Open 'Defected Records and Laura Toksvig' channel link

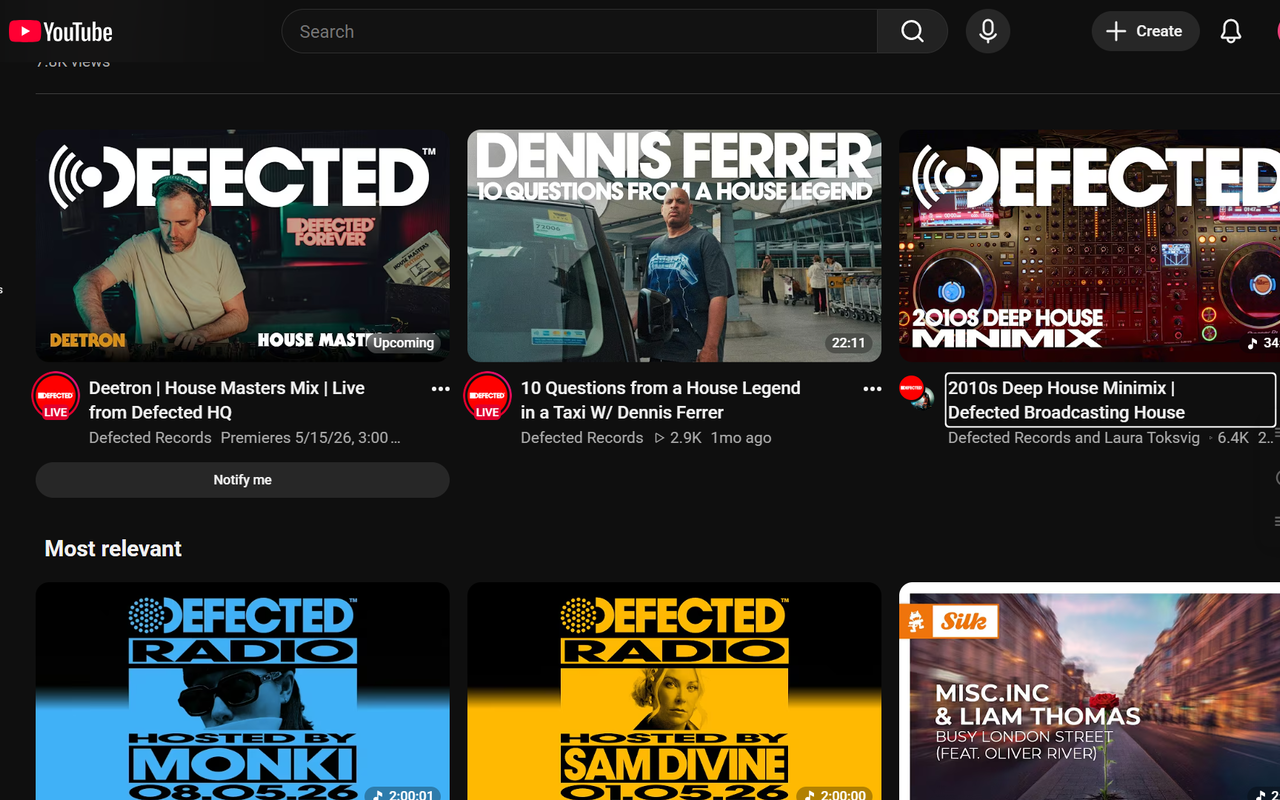[x=1074, y=438]
